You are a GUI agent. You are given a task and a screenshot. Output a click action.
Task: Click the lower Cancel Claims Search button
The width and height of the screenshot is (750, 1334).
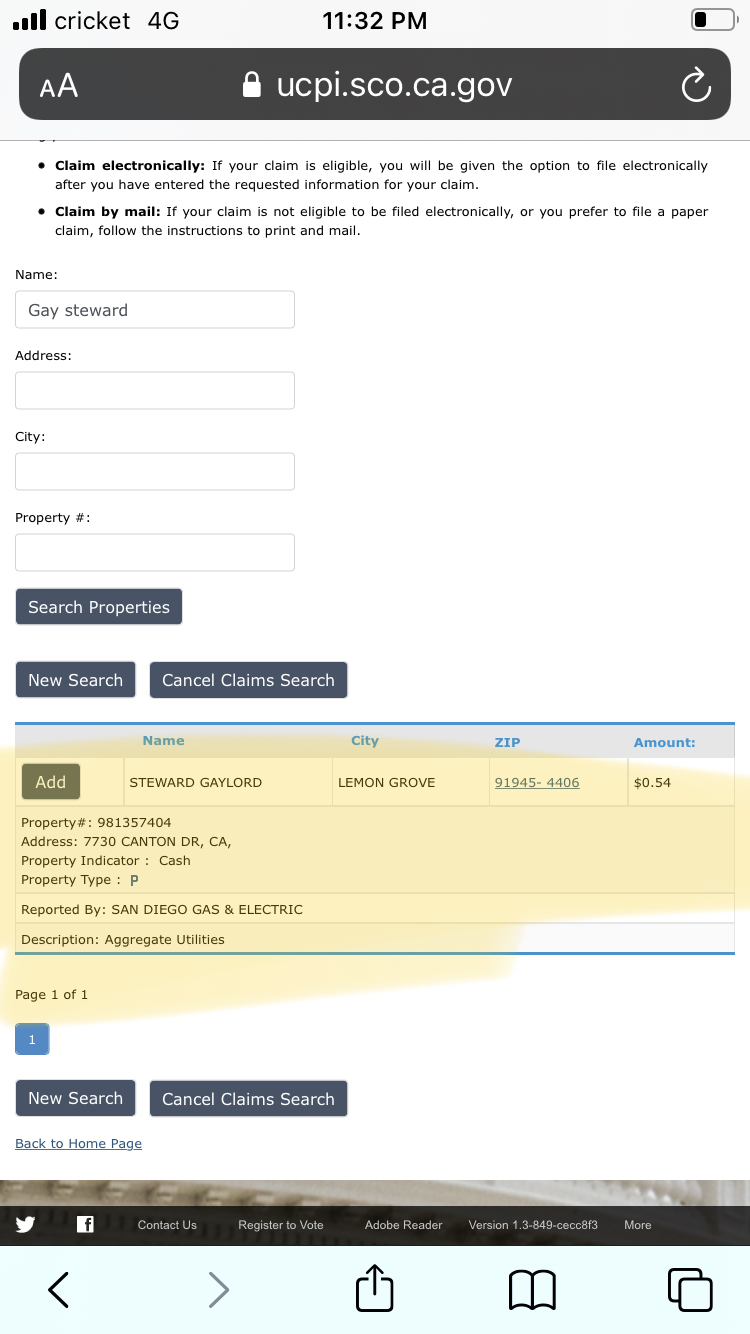pyautogui.click(x=248, y=1098)
